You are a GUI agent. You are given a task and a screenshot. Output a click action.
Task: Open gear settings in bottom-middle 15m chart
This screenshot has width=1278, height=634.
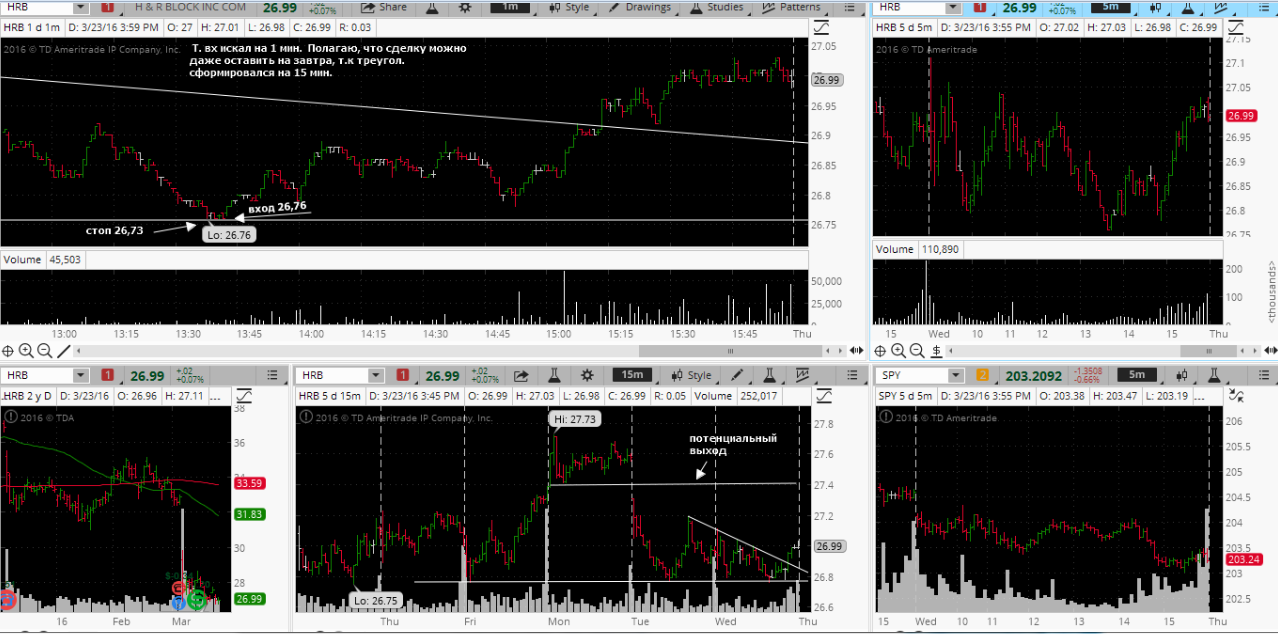[x=587, y=376]
